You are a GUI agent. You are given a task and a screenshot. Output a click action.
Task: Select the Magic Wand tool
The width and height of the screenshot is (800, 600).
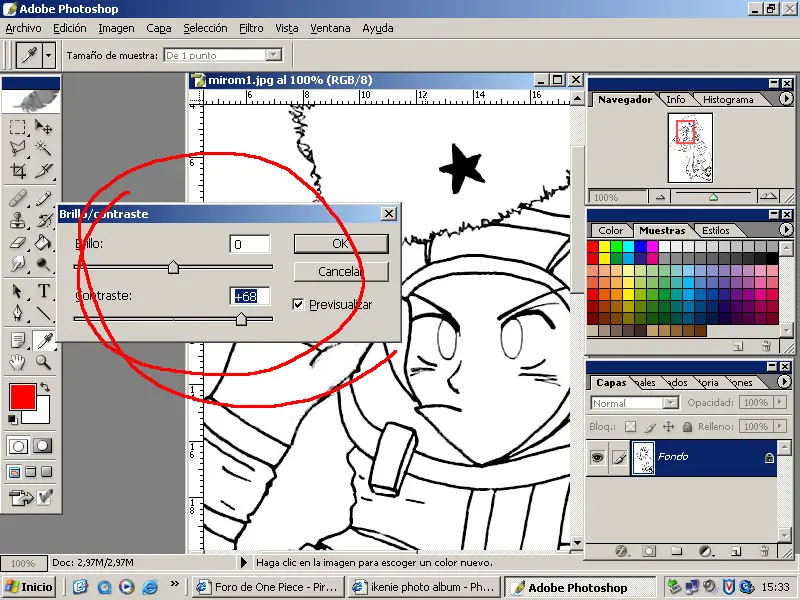pyautogui.click(x=43, y=148)
